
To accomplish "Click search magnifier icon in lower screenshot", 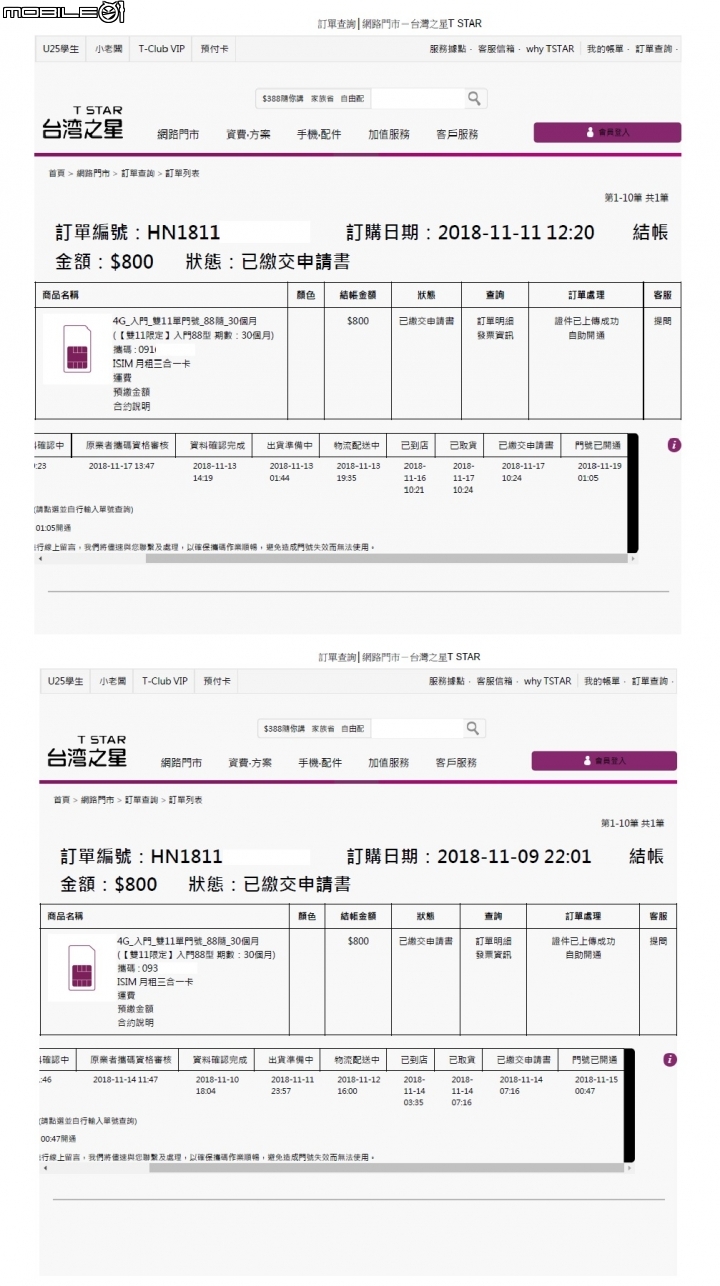I will coord(474,728).
